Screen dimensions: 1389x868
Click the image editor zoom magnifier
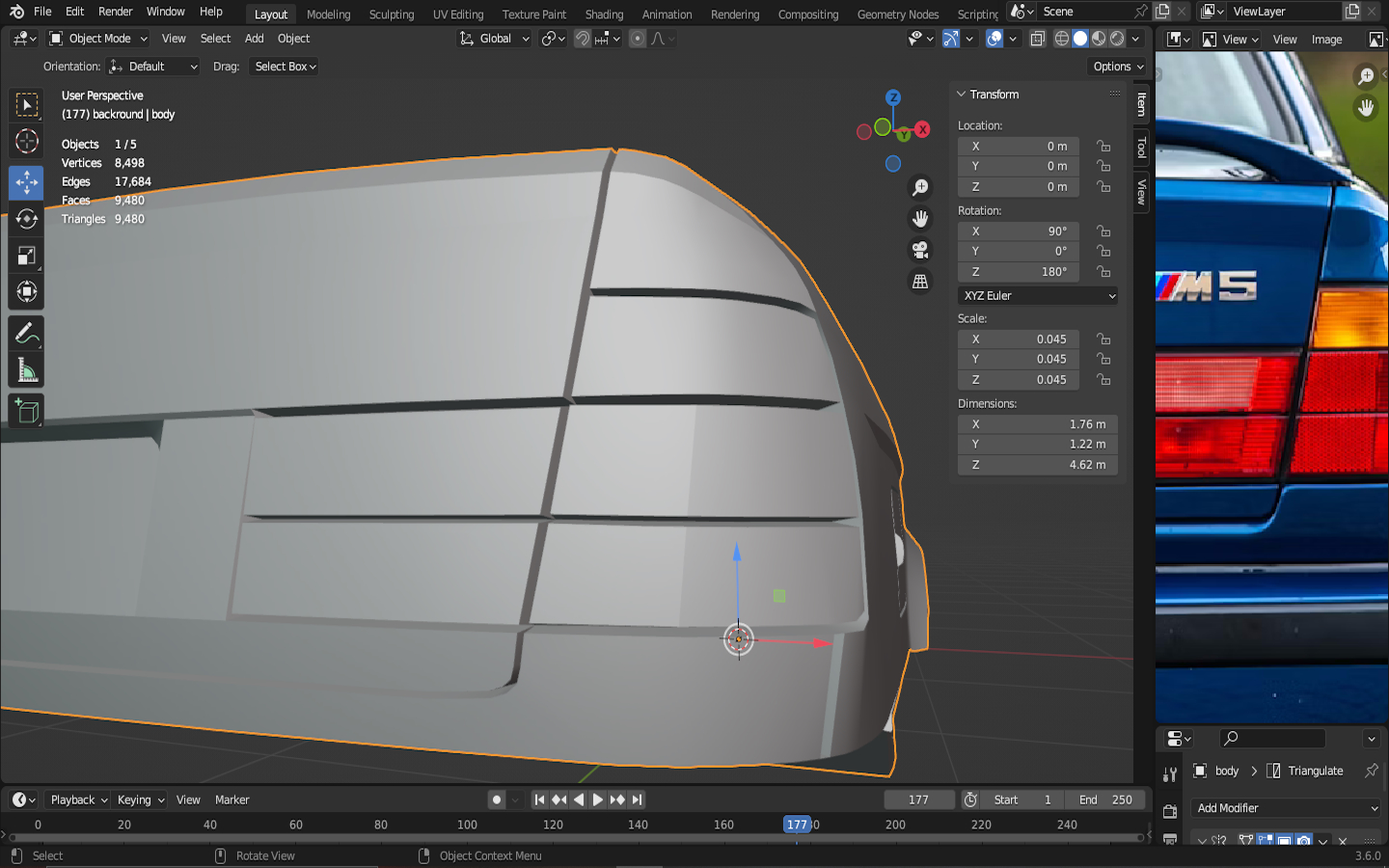1366,76
